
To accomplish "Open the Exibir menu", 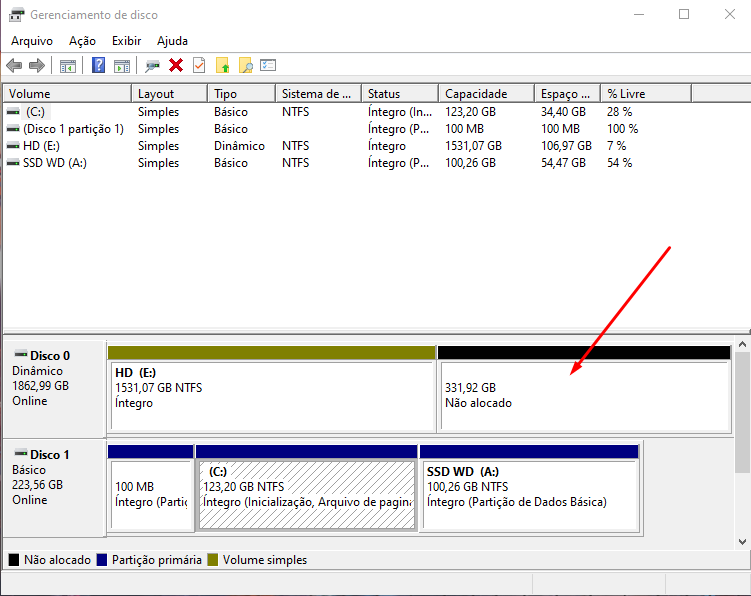I will (x=126, y=41).
